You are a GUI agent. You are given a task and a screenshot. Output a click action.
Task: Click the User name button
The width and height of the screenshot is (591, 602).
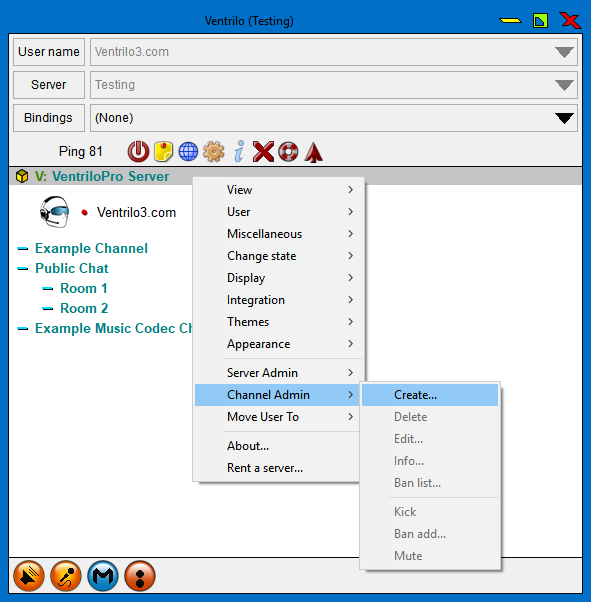click(49, 52)
